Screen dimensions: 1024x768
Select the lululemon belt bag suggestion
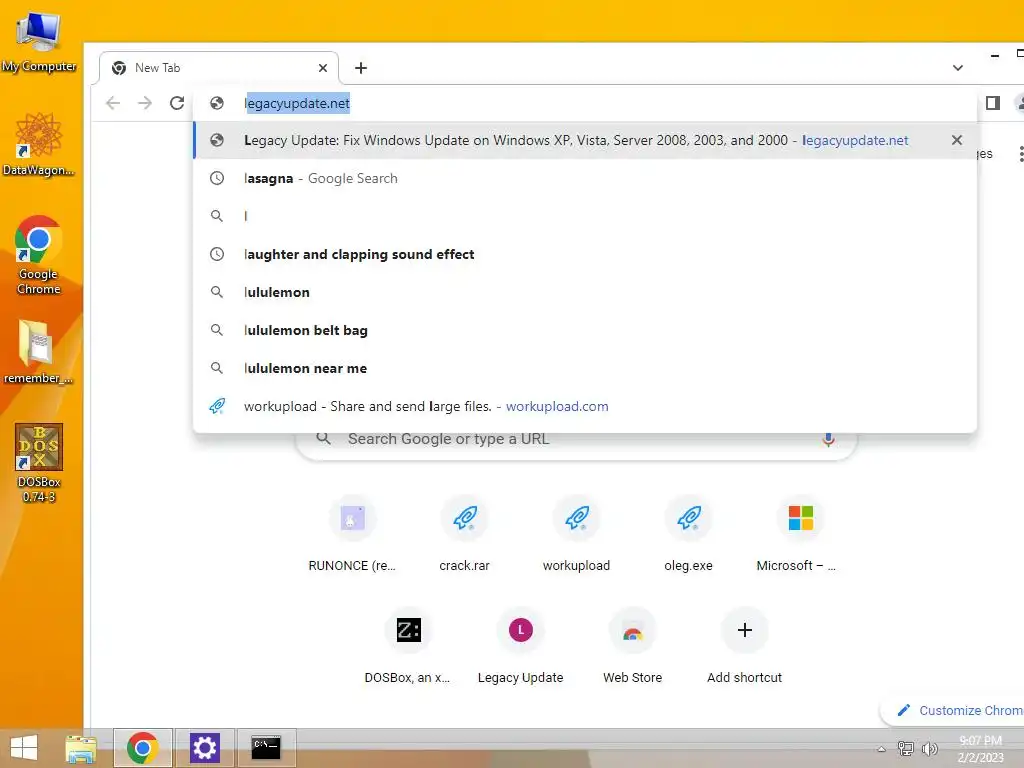coord(585,330)
